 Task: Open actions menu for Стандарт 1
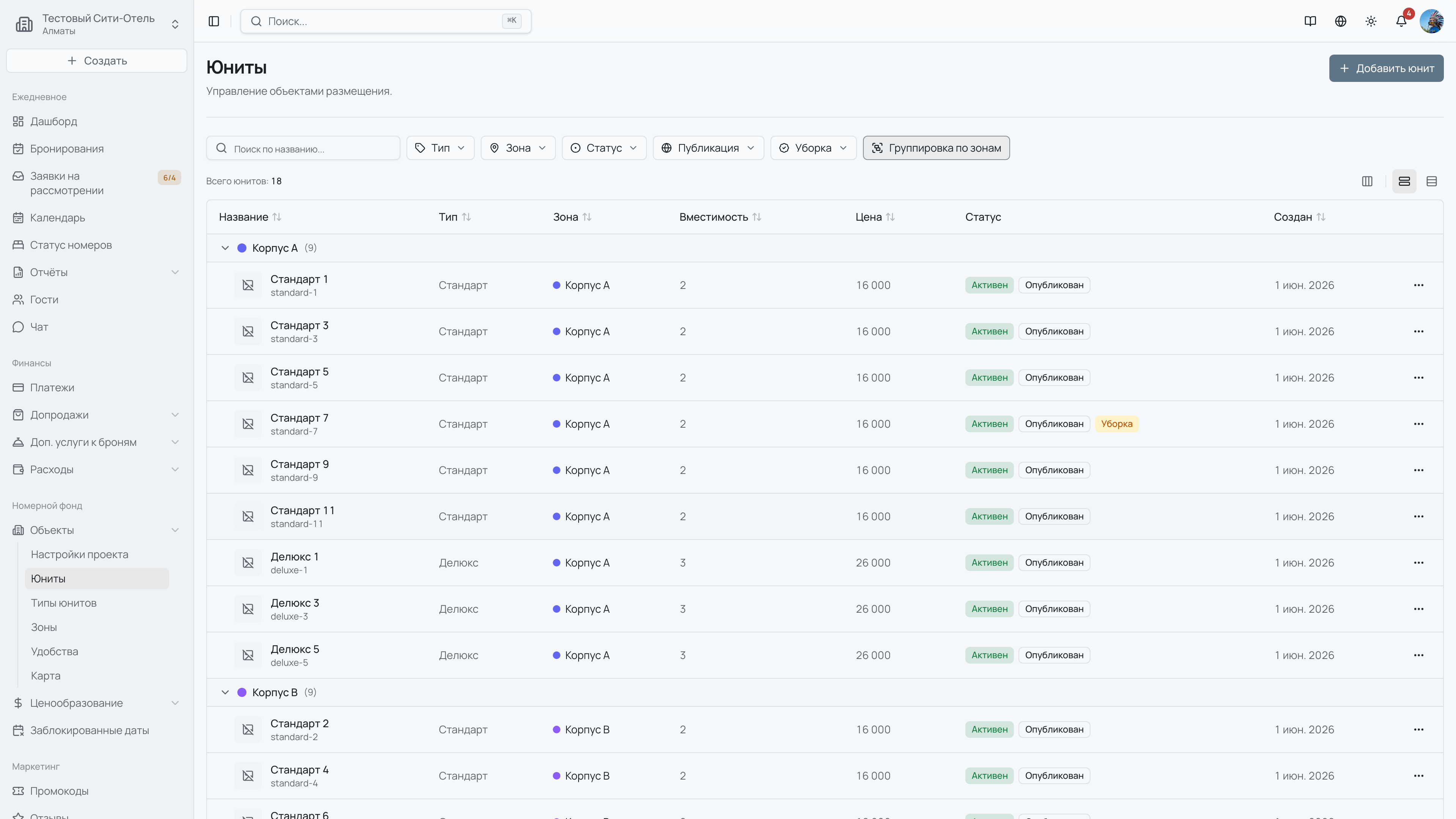(1419, 285)
